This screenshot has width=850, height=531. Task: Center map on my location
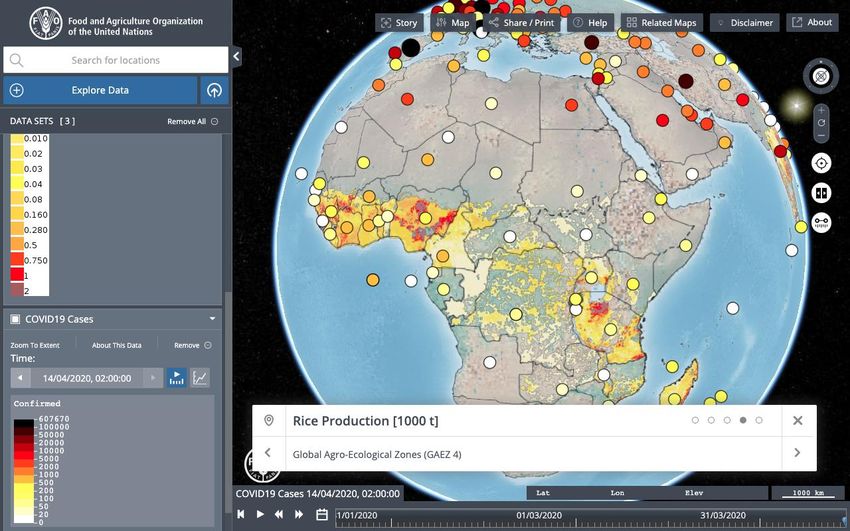[821, 163]
